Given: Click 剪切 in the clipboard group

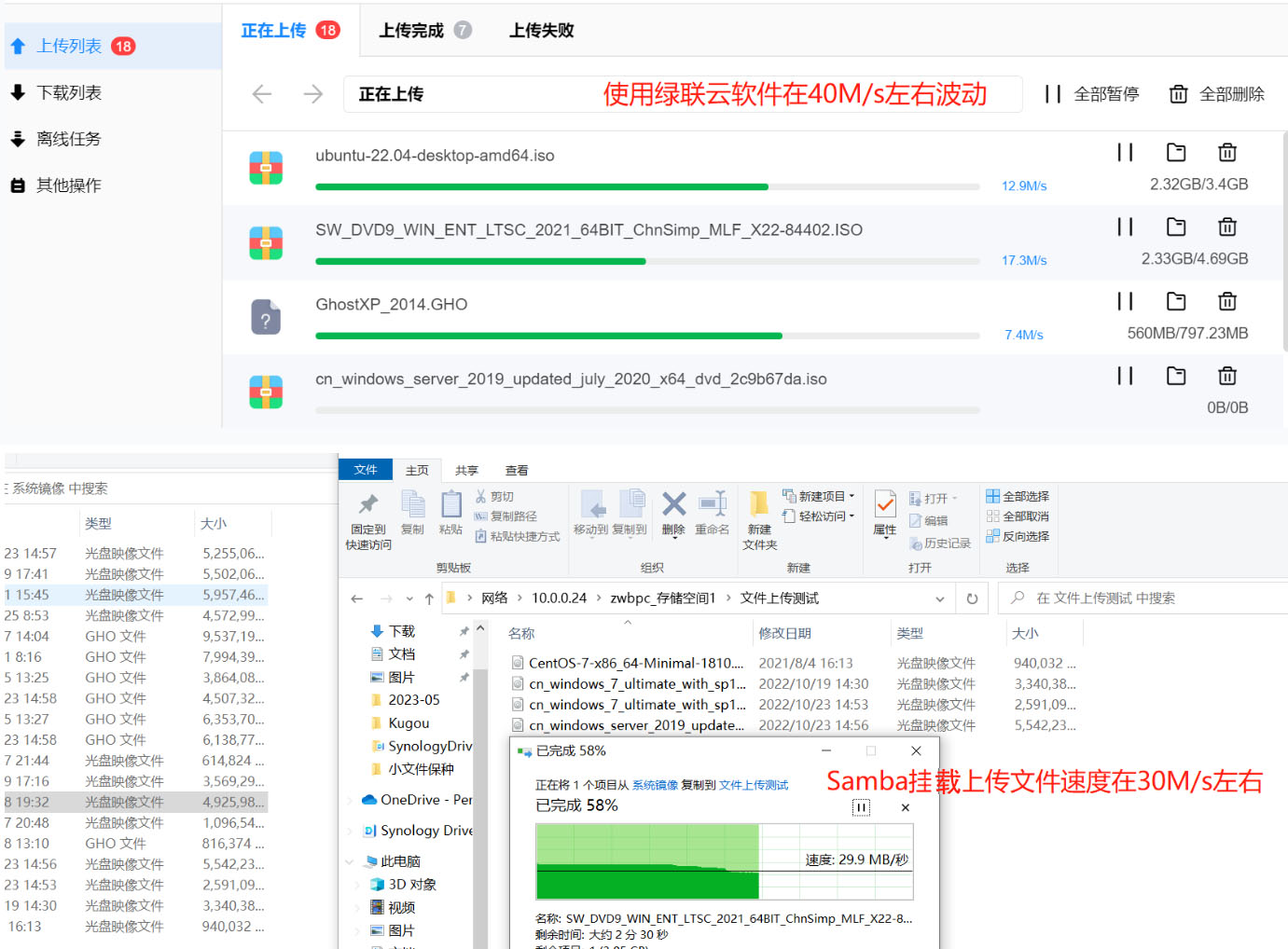Looking at the screenshot, I should tap(494, 497).
